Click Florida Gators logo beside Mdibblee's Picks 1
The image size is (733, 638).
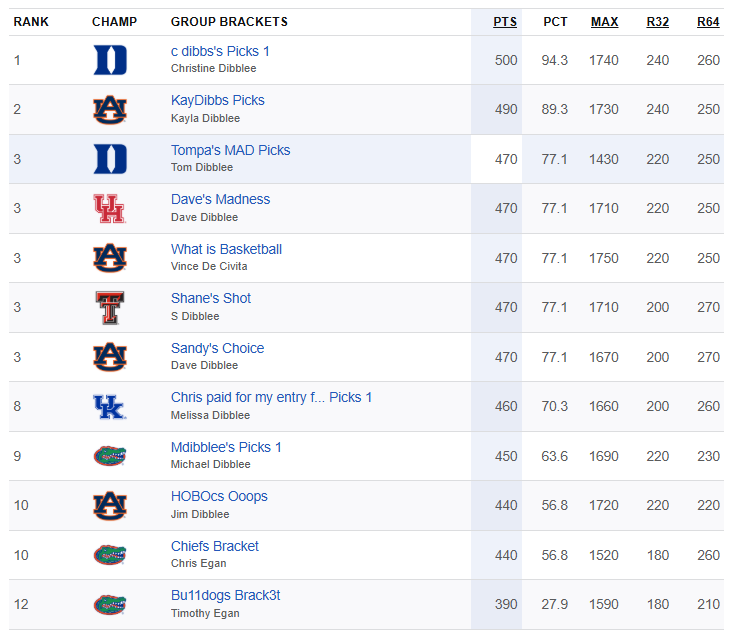click(x=110, y=456)
